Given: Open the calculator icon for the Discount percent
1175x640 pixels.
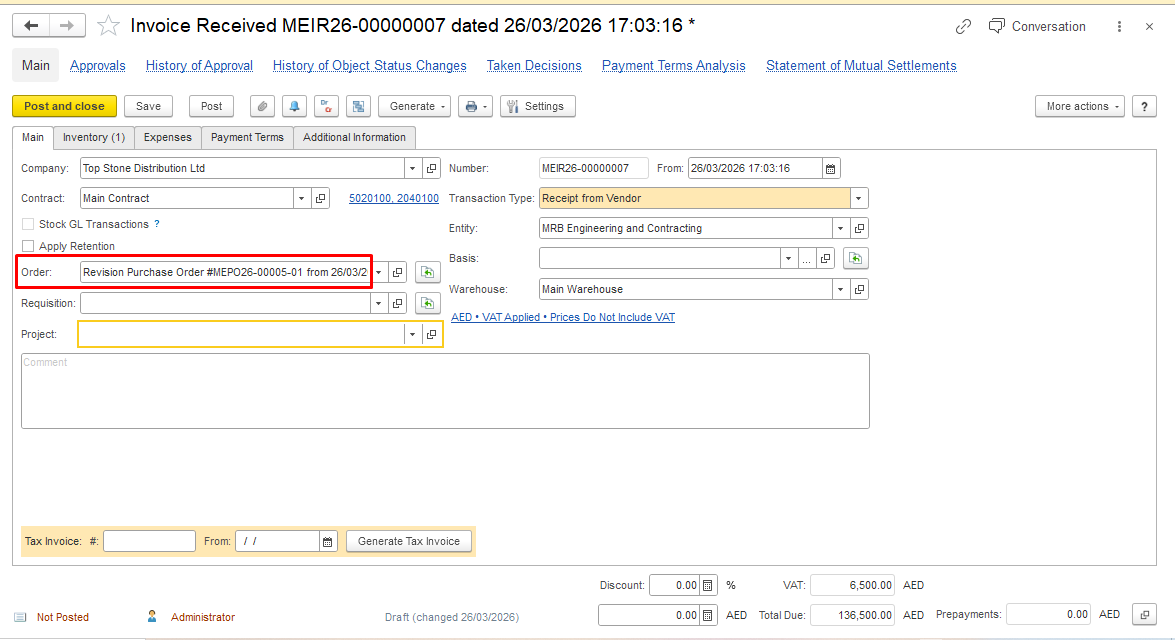Looking at the screenshot, I should (x=708, y=585).
